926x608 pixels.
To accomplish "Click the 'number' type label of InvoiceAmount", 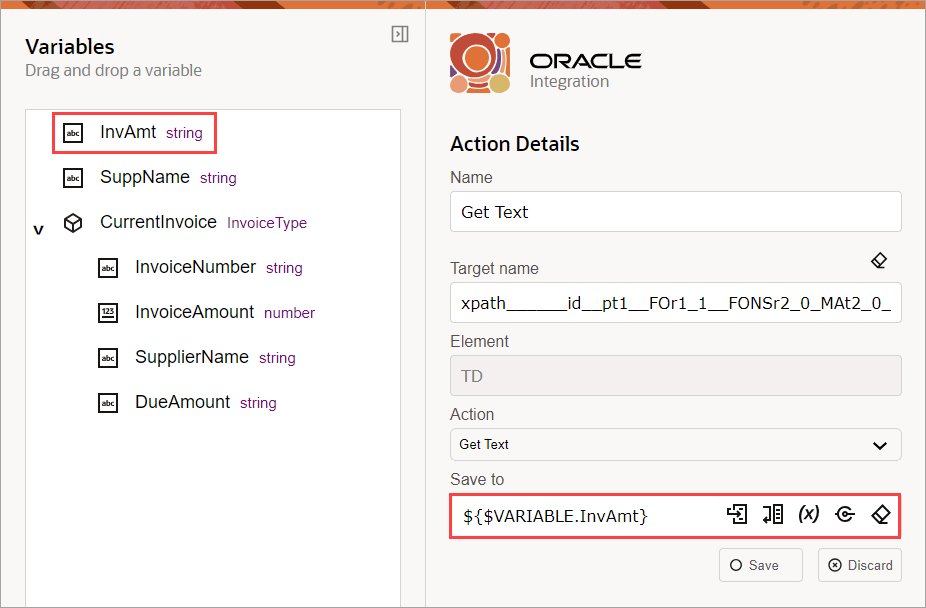I will point(289,313).
